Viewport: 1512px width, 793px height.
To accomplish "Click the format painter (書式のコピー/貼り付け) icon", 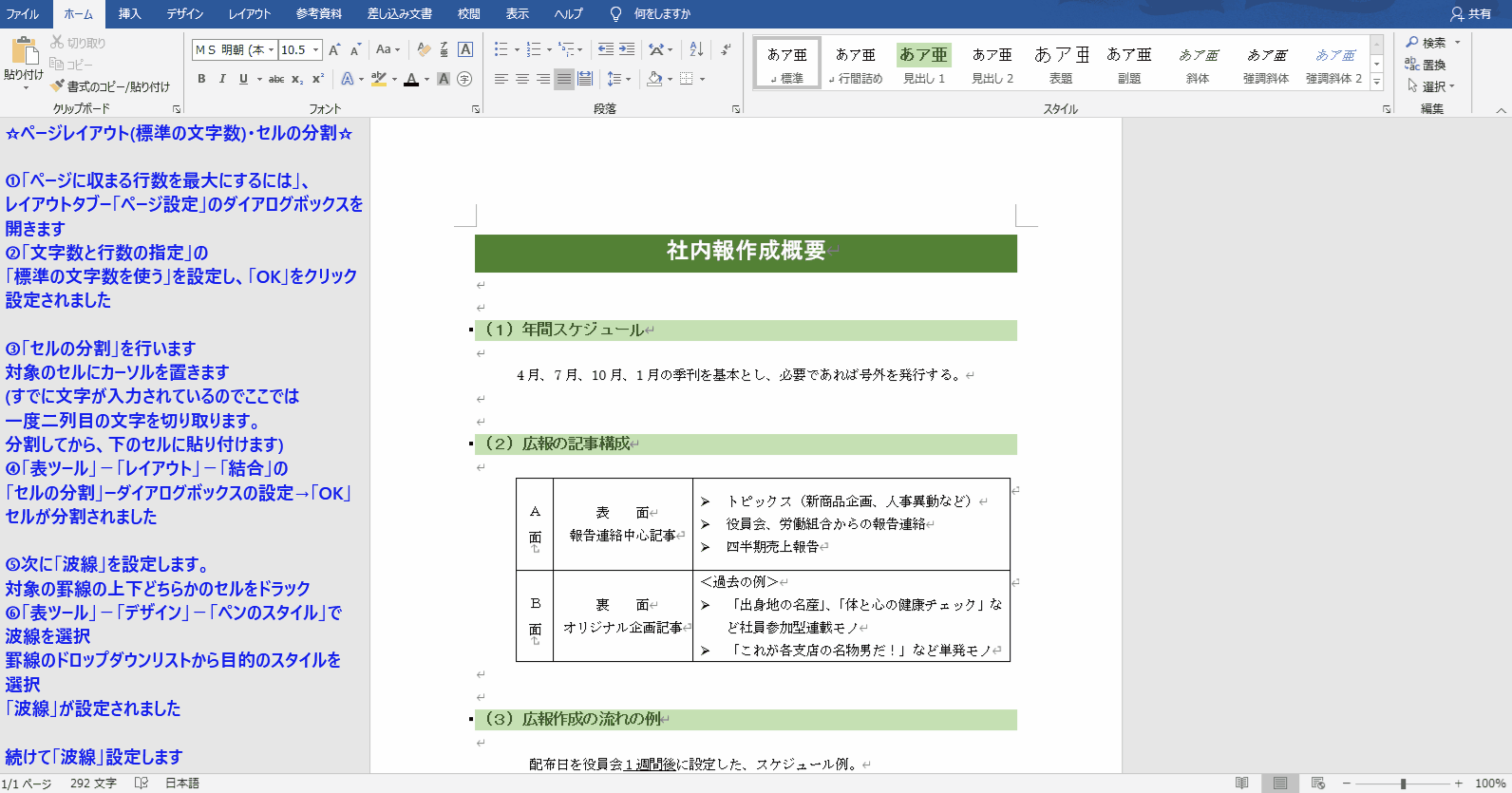I will 58,86.
